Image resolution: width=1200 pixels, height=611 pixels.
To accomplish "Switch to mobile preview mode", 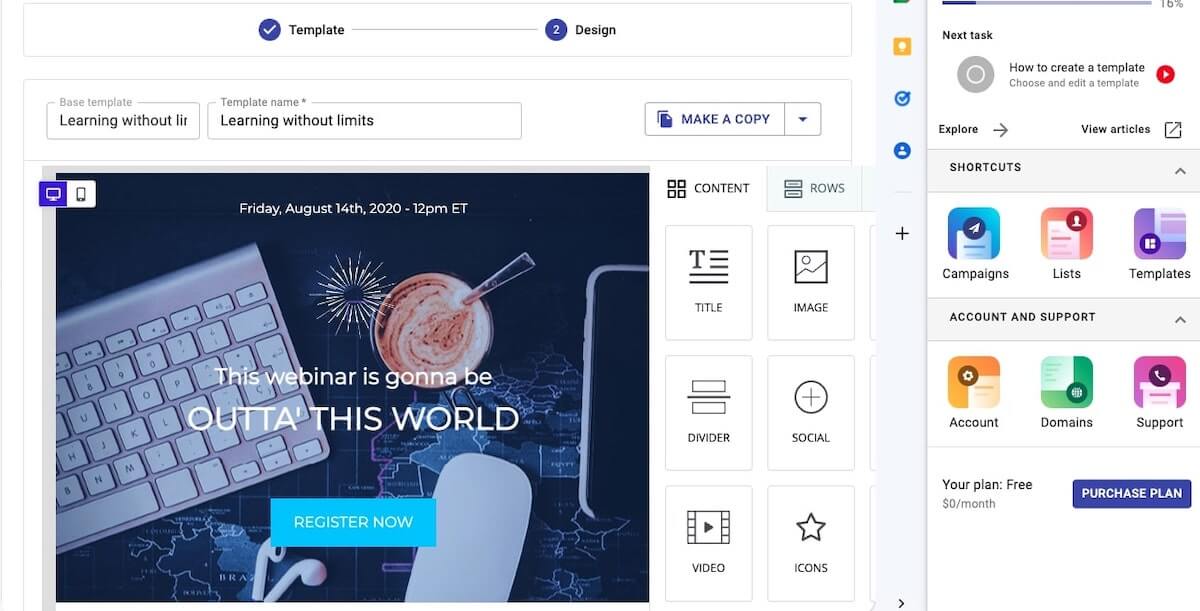I will (x=81, y=194).
